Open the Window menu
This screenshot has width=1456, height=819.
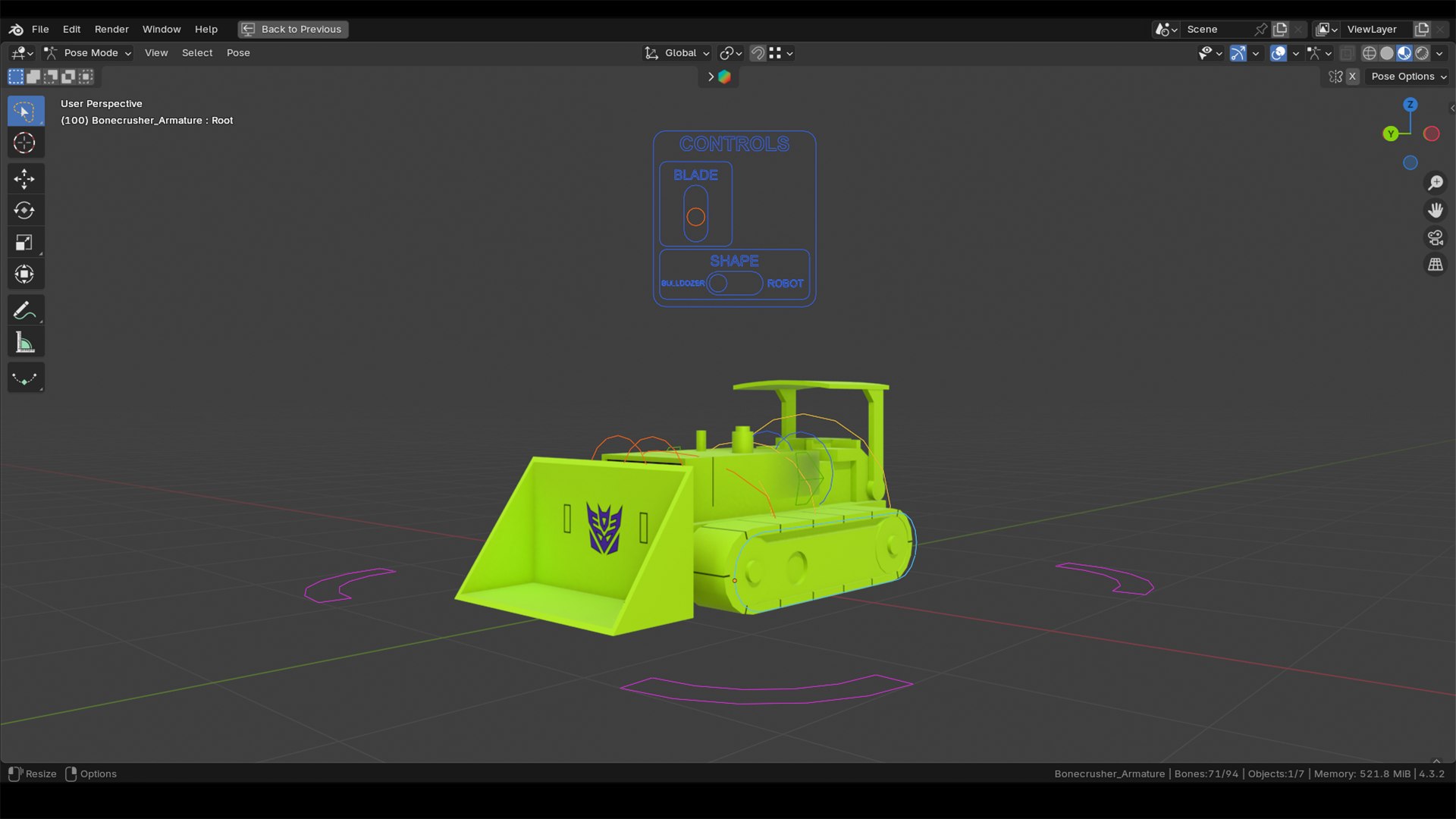click(x=162, y=29)
